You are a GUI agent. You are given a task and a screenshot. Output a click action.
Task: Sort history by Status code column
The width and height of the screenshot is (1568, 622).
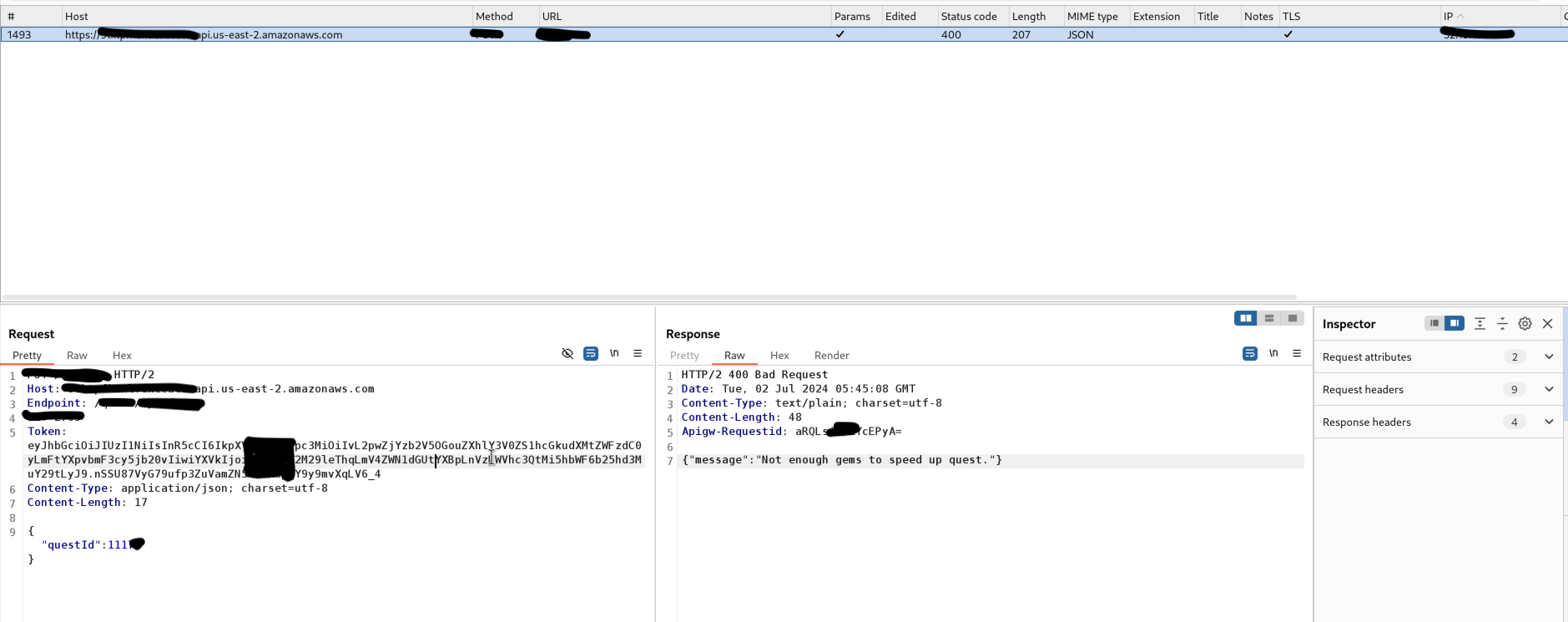[x=974, y=16]
